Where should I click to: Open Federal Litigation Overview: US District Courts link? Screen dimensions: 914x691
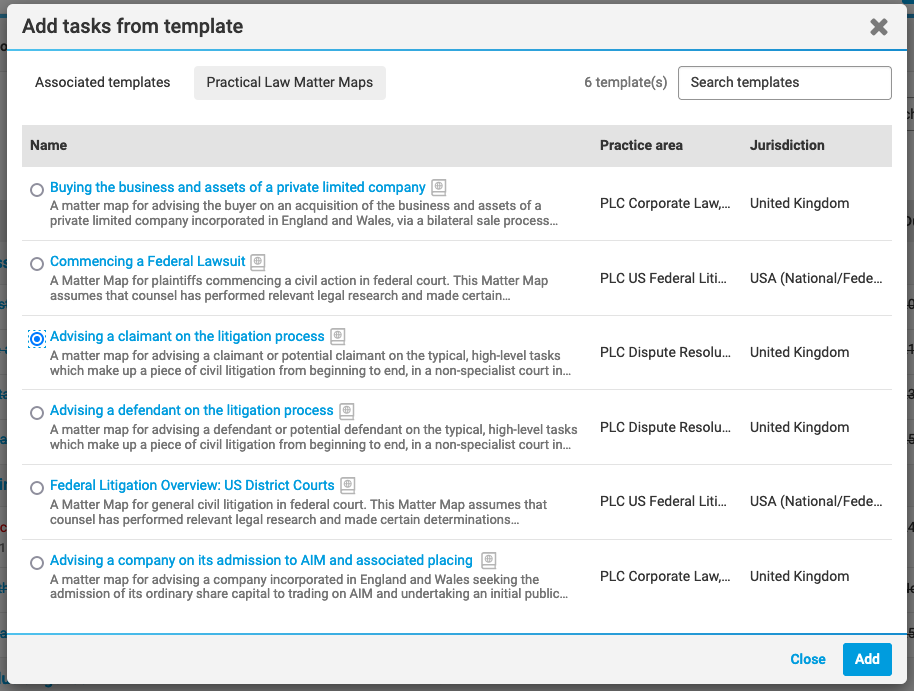click(192, 485)
